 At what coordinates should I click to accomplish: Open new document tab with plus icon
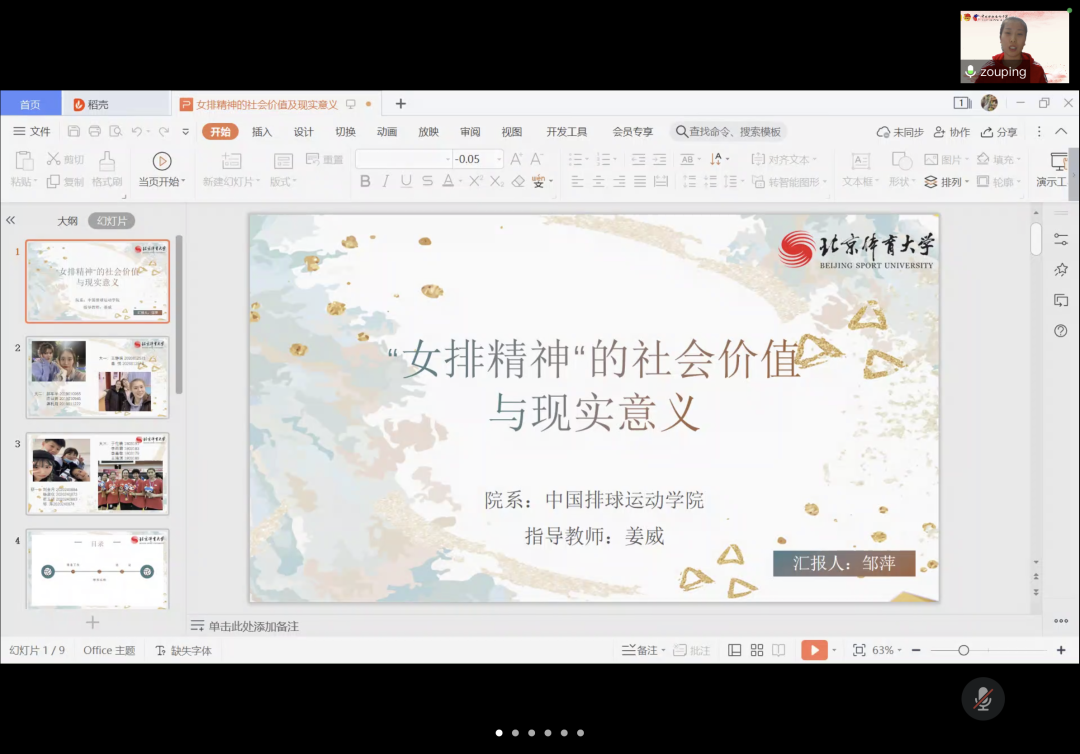(x=400, y=104)
